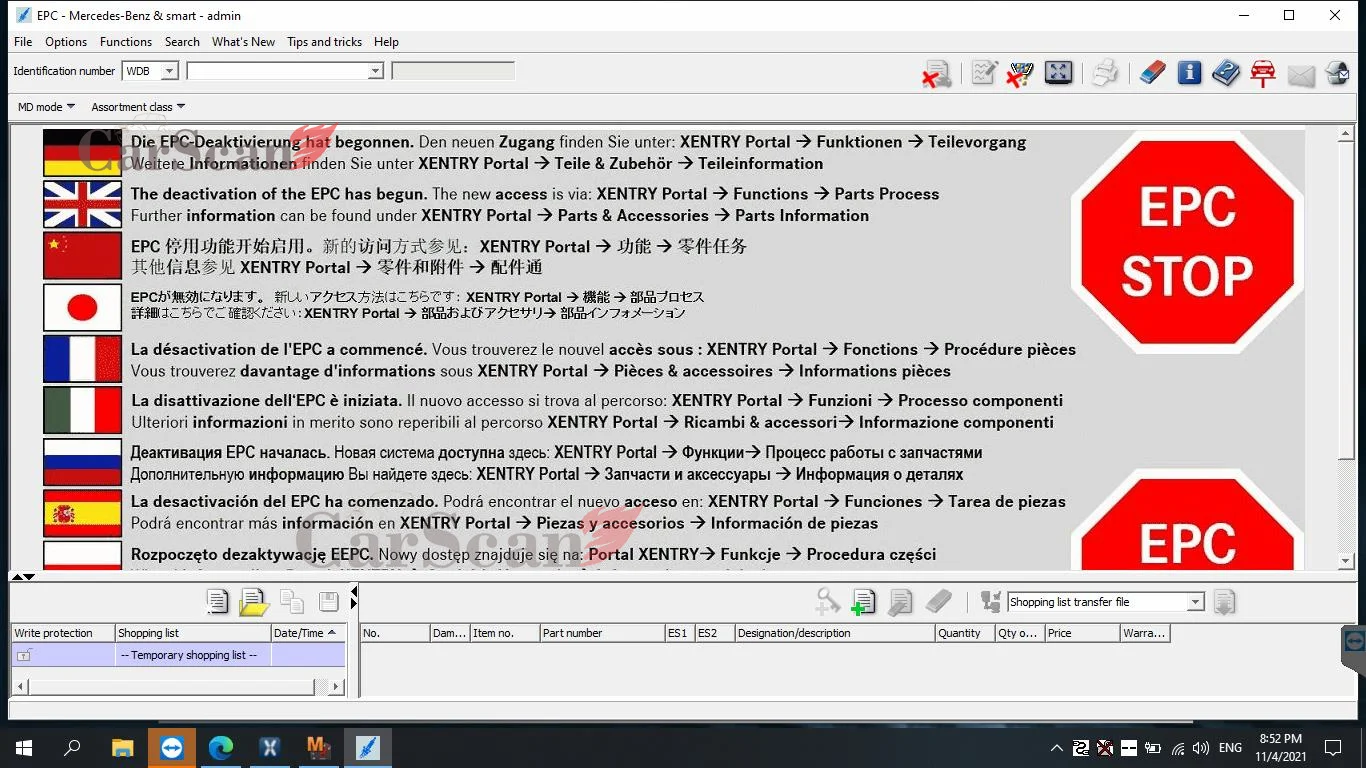Click the Shopping list column header
The image size is (1366, 768).
[x=193, y=633]
